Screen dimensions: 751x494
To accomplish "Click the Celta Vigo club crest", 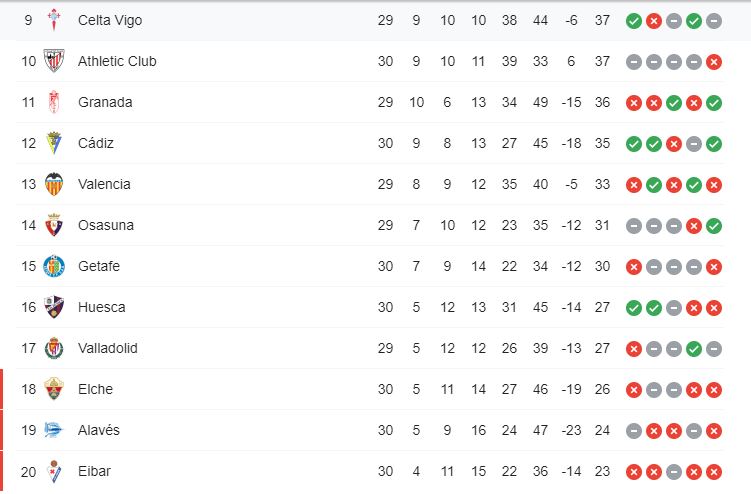I will coord(54,20).
